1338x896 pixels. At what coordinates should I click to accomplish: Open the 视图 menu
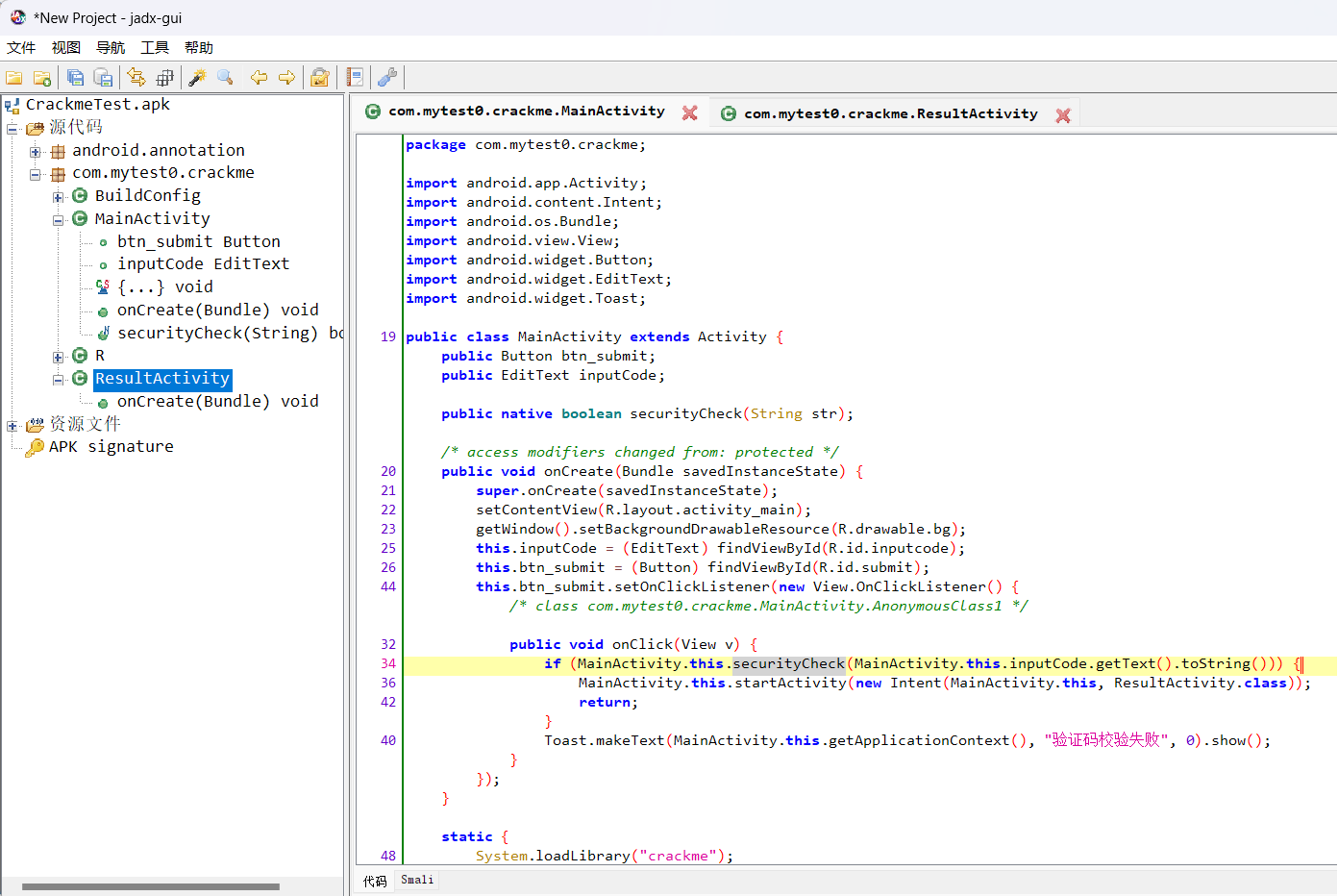(x=66, y=47)
